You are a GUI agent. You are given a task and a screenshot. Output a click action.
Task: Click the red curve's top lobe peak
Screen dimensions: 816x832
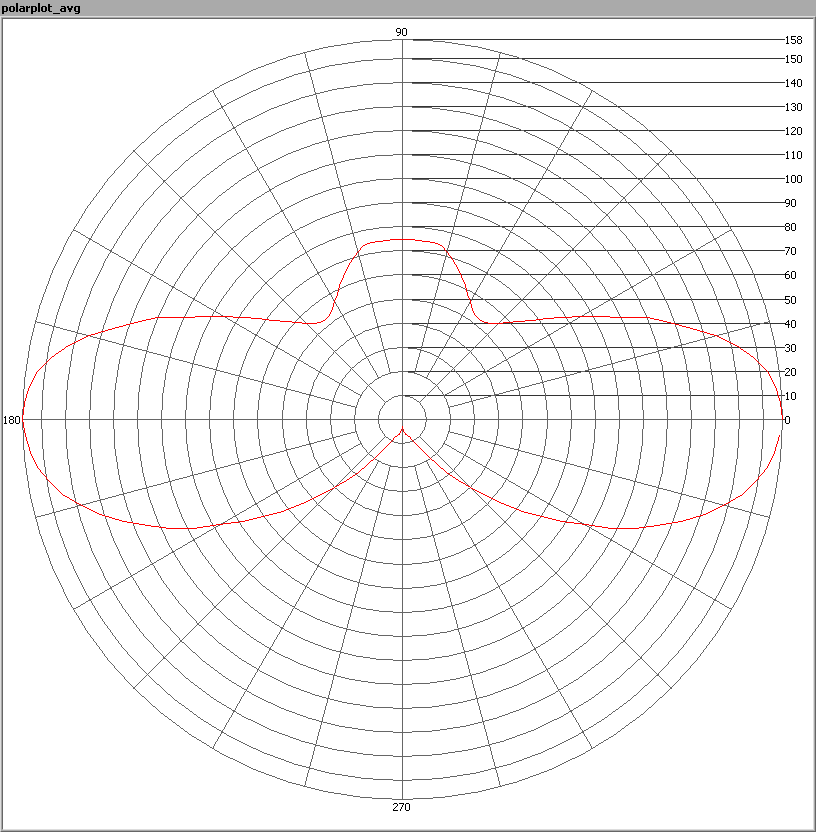401,240
